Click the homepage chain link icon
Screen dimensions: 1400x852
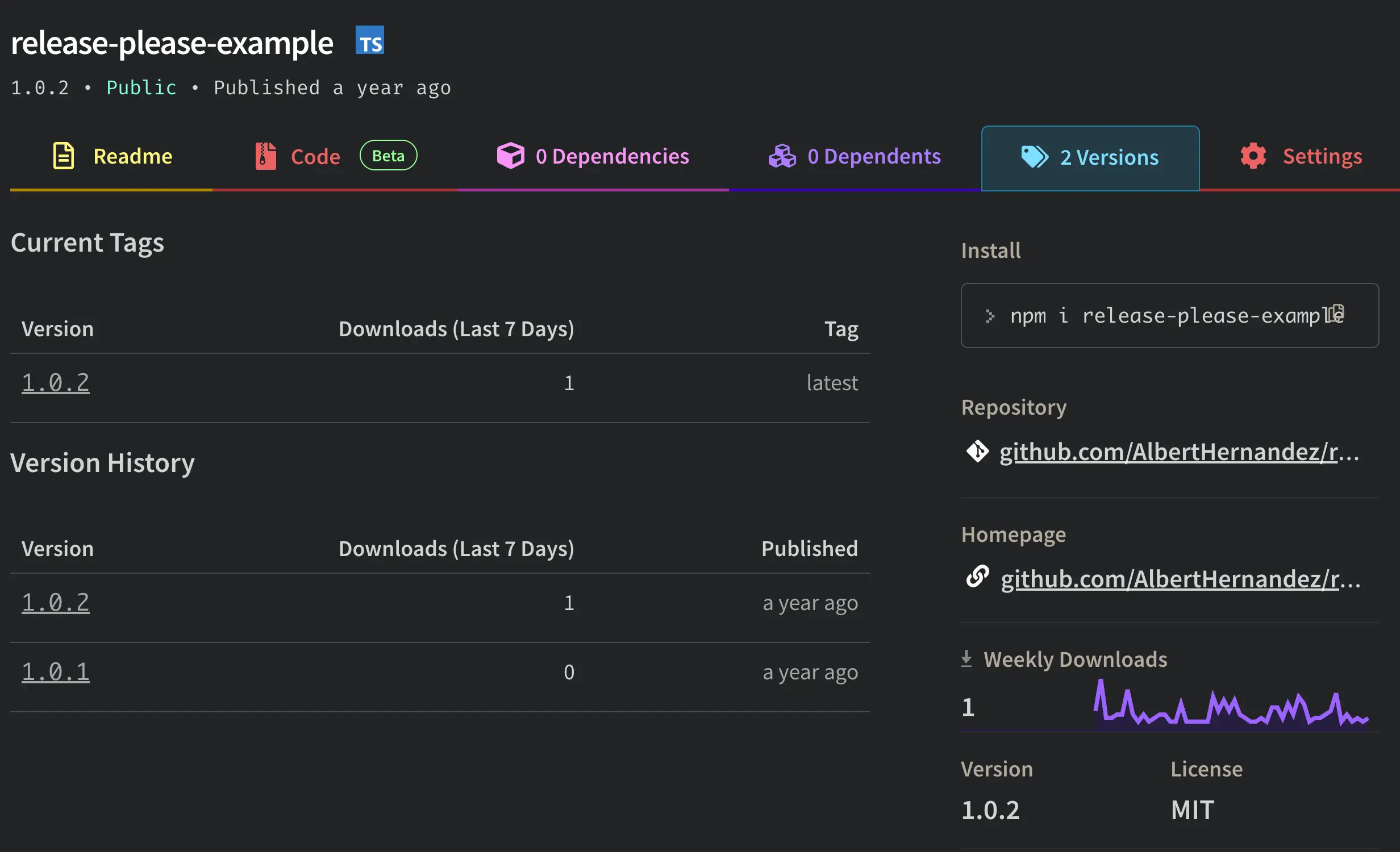977,577
